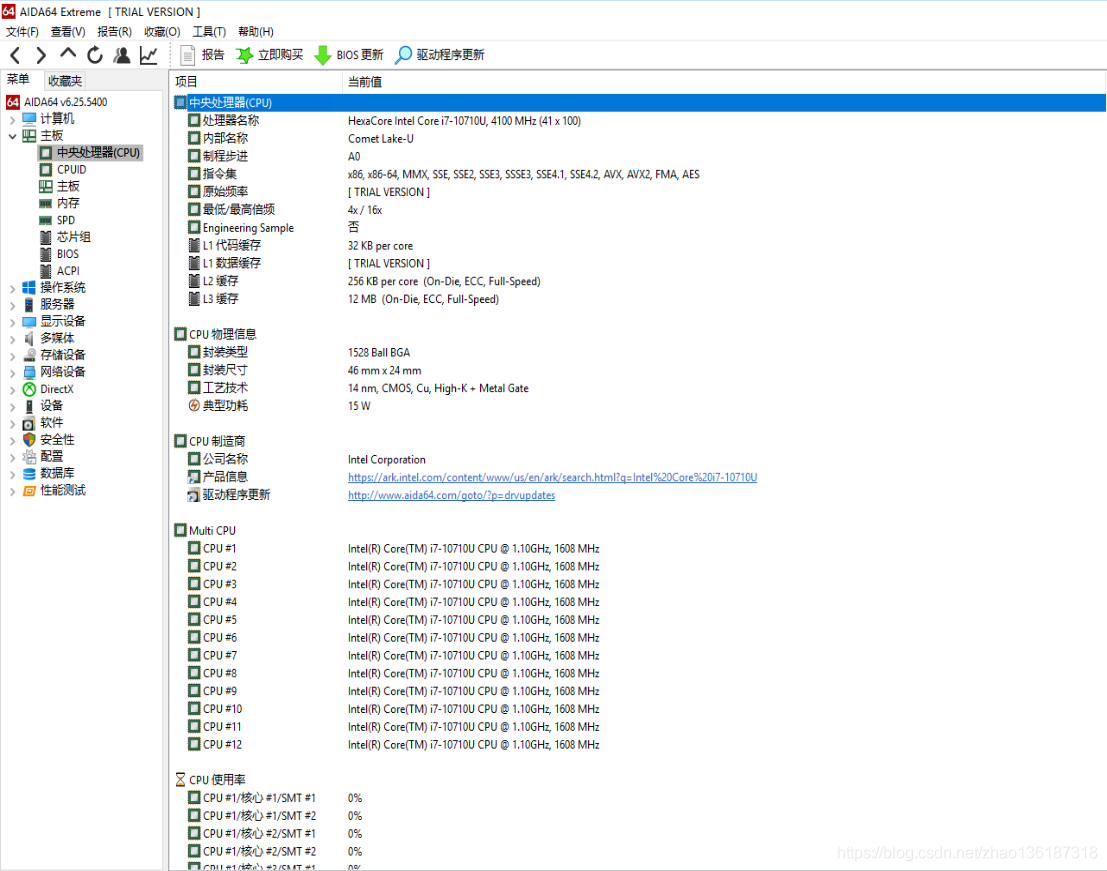Expand the 软件 tree node
Screen dimensions: 1107x871
(12, 424)
